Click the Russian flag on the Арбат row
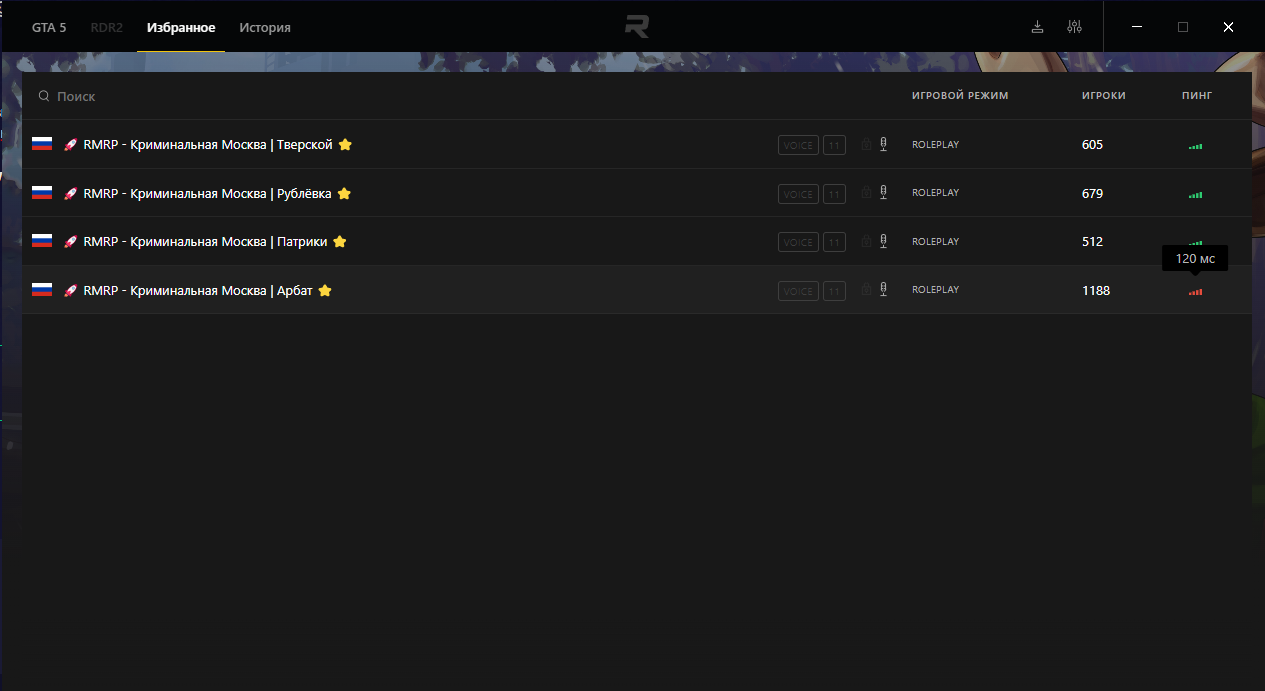 (42, 290)
